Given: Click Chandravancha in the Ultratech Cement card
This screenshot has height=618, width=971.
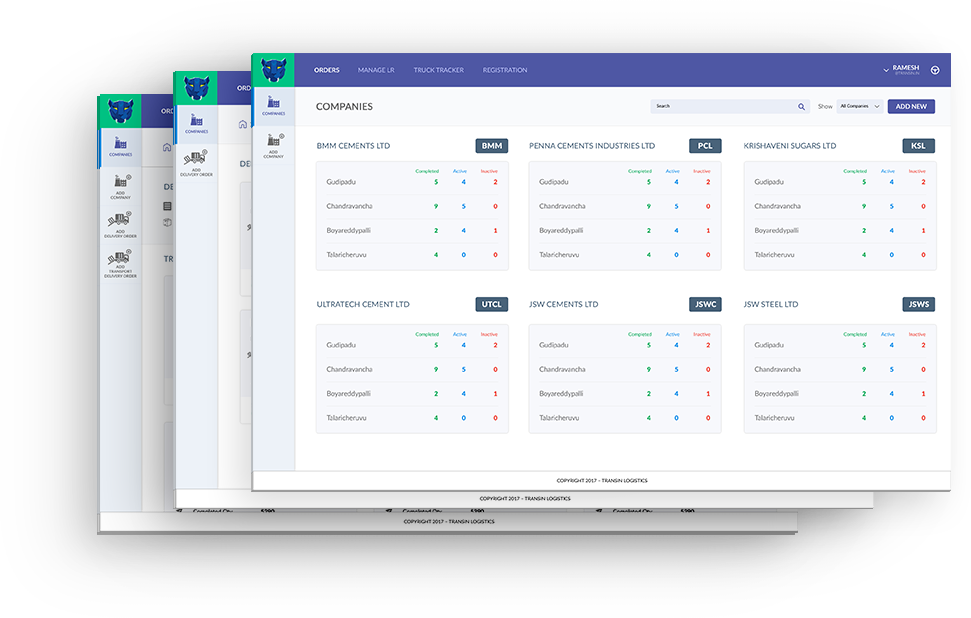Looking at the screenshot, I should click(x=349, y=369).
